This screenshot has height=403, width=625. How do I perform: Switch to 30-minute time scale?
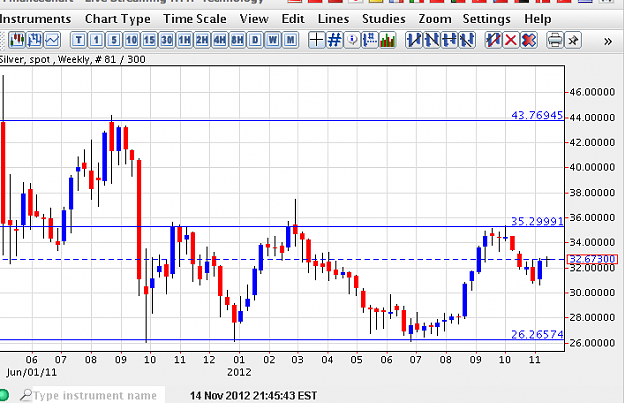click(x=167, y=40)
